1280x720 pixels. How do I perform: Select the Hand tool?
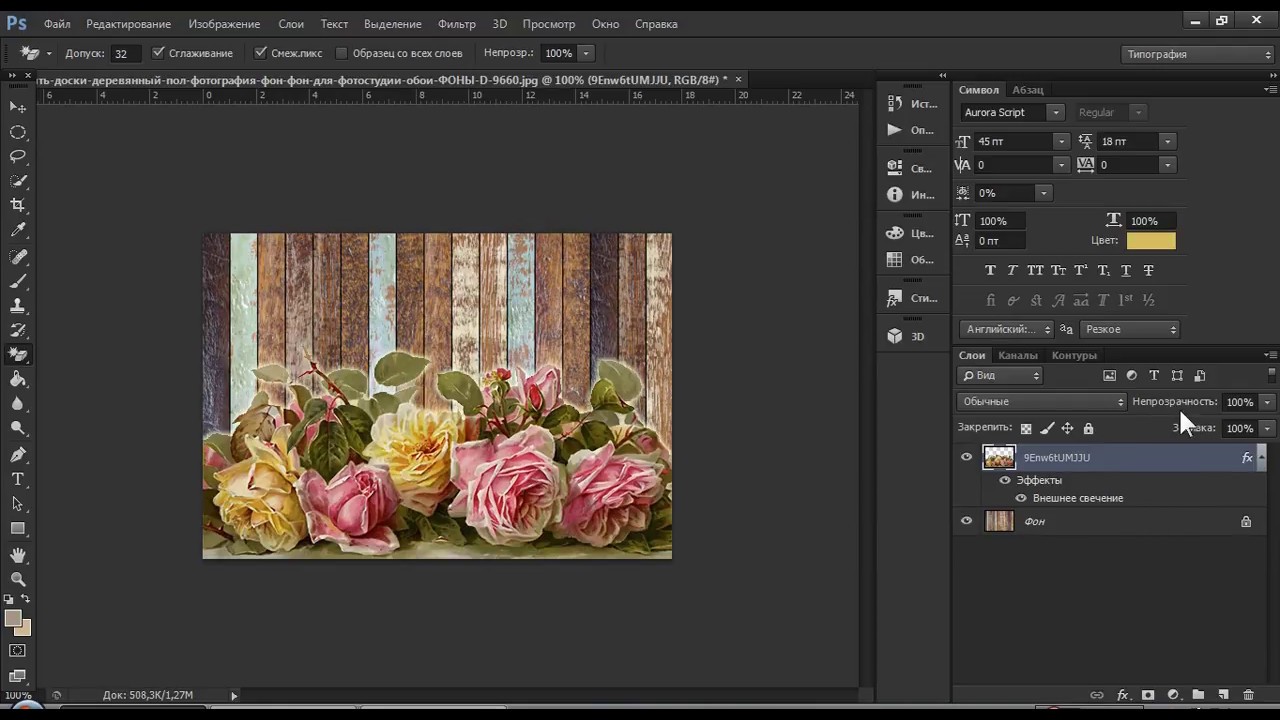pyautogui.click(x=18, y=554)
